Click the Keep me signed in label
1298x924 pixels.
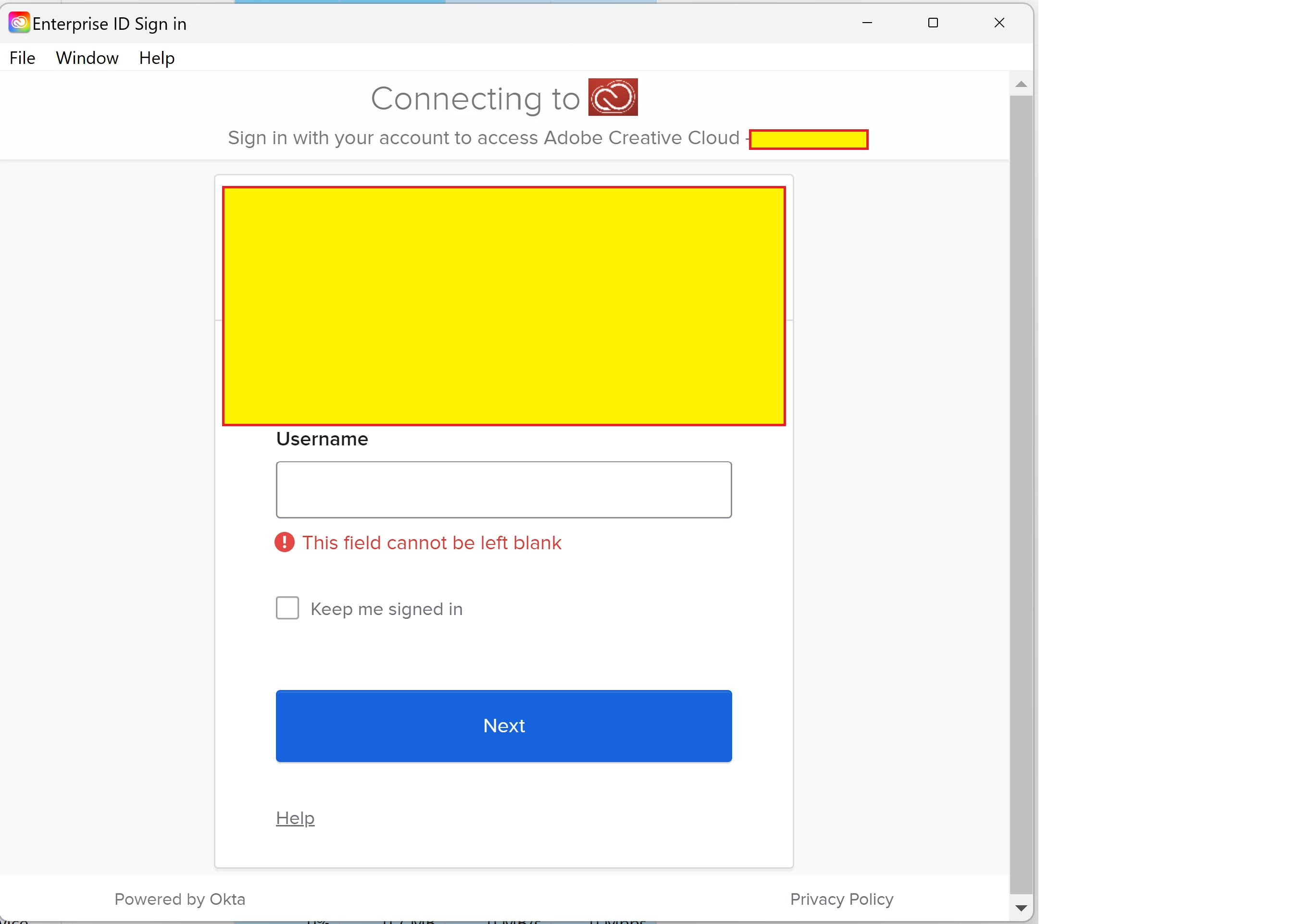pyautogui.click(x=386, y=609)
